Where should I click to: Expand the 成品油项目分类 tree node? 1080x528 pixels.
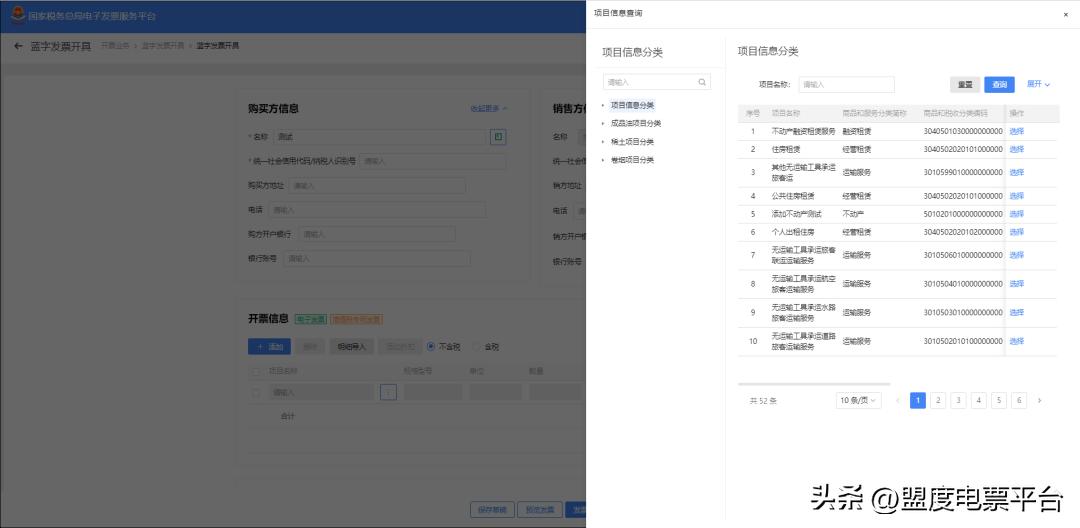click(x=603, y=123)
